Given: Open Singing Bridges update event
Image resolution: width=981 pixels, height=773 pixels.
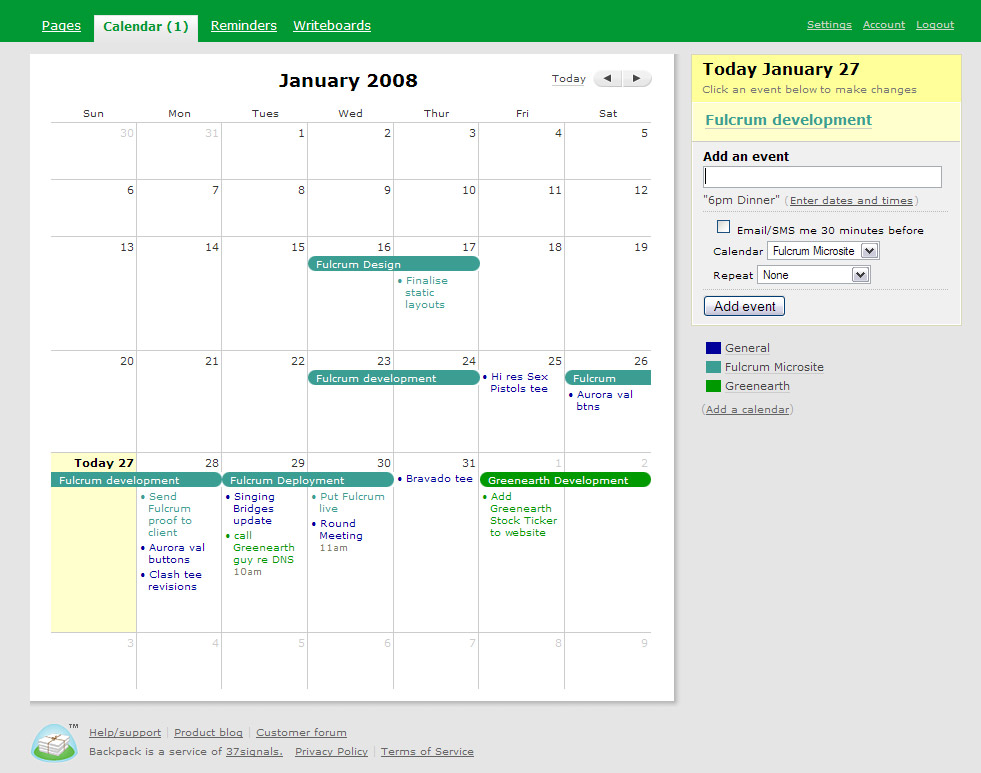Looking at the screenshot, I should click(253, 508).
